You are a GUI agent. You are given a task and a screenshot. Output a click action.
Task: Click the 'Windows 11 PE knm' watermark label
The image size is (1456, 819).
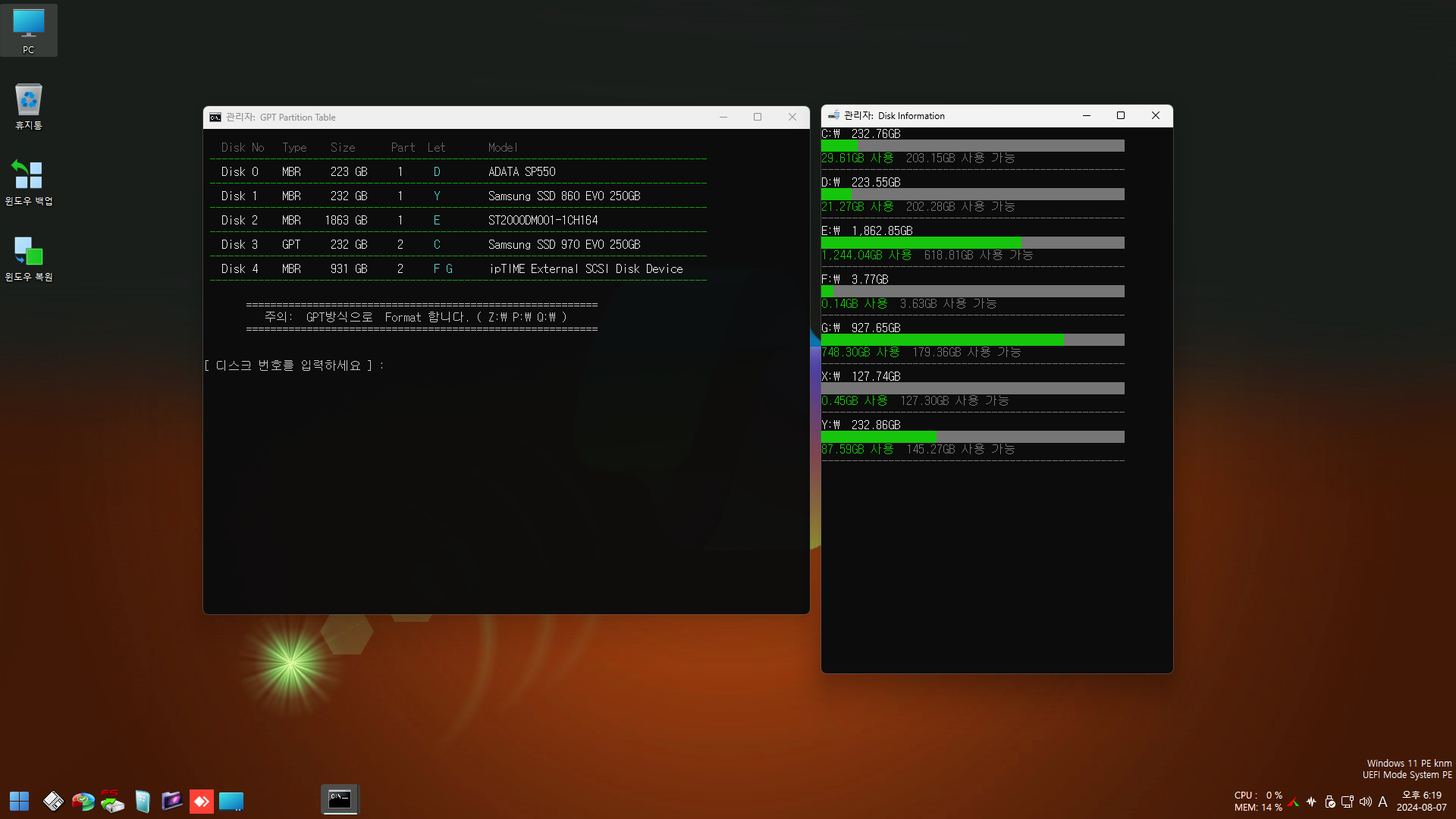click(x=1409, y=764)
